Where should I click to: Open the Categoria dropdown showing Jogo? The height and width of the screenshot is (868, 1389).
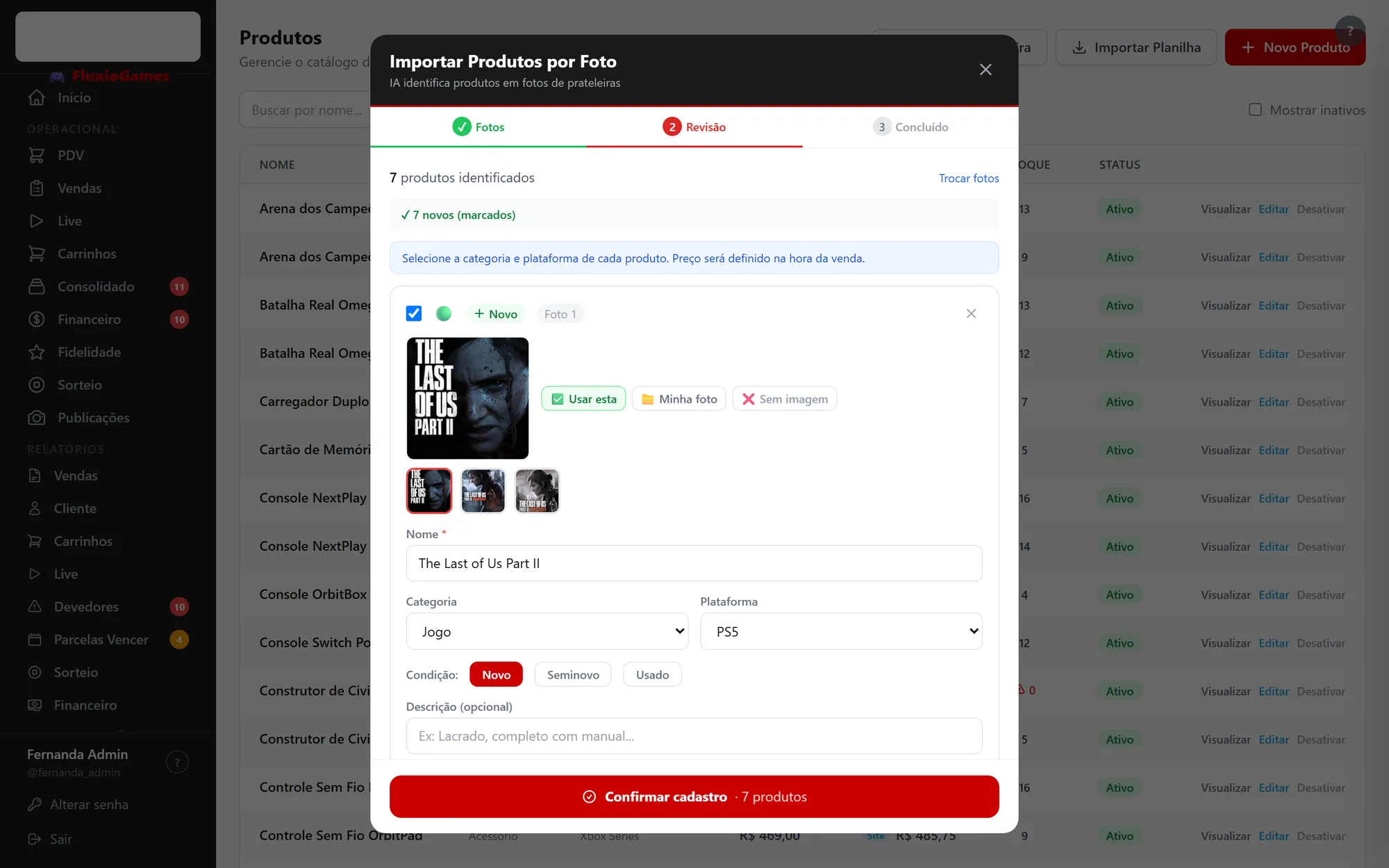(x=547, y=631)
